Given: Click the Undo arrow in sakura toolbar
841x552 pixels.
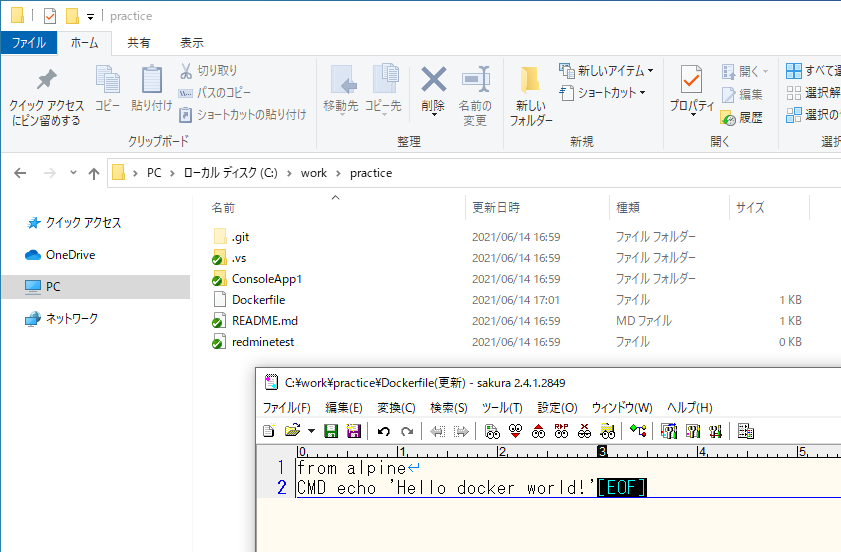Looking at the screenshot, I should point(383,431).
